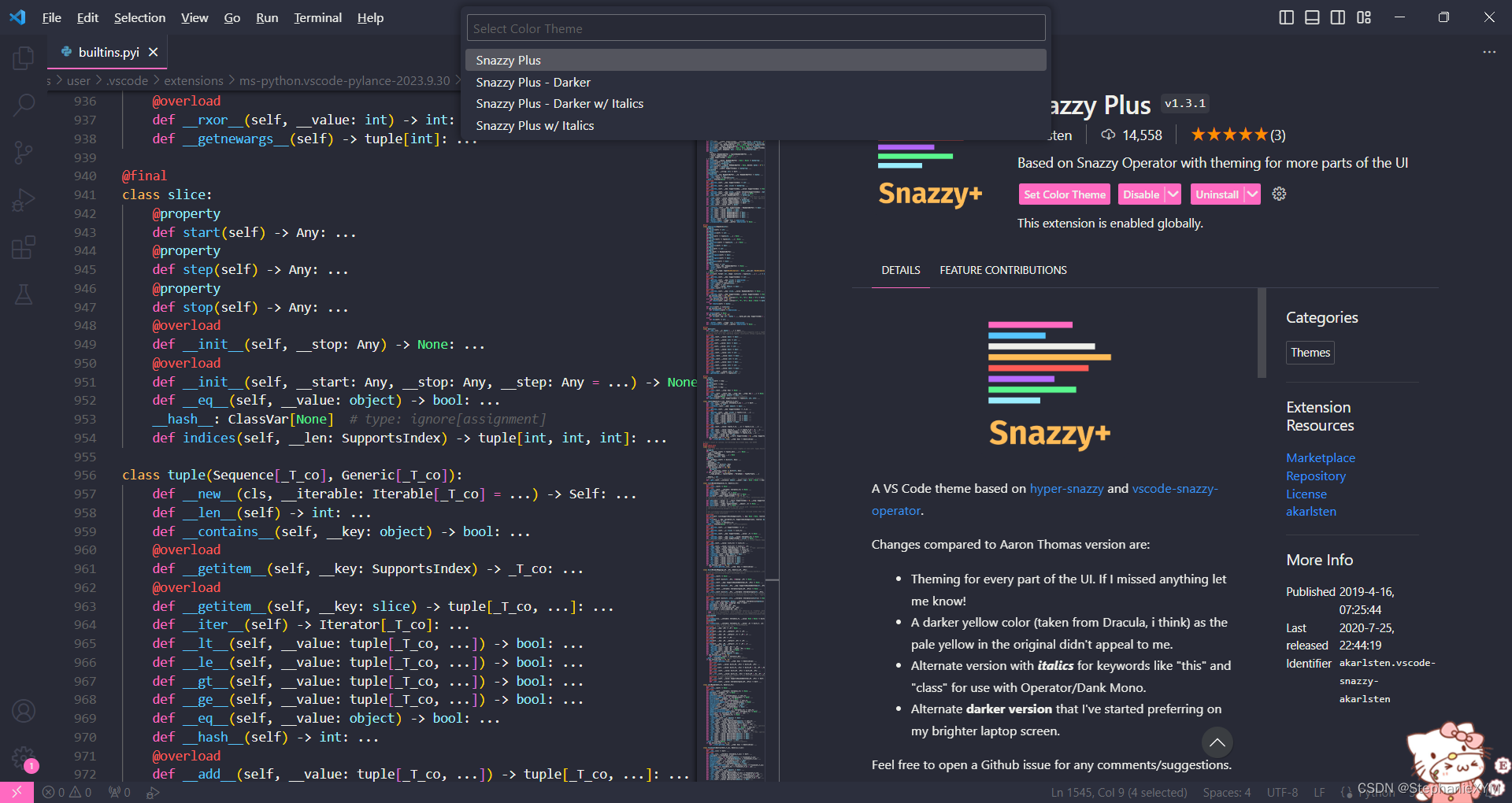
Task: Click the ms-python.vscode-pylance breadcrumb segment
Action: (x=345, y=80)
